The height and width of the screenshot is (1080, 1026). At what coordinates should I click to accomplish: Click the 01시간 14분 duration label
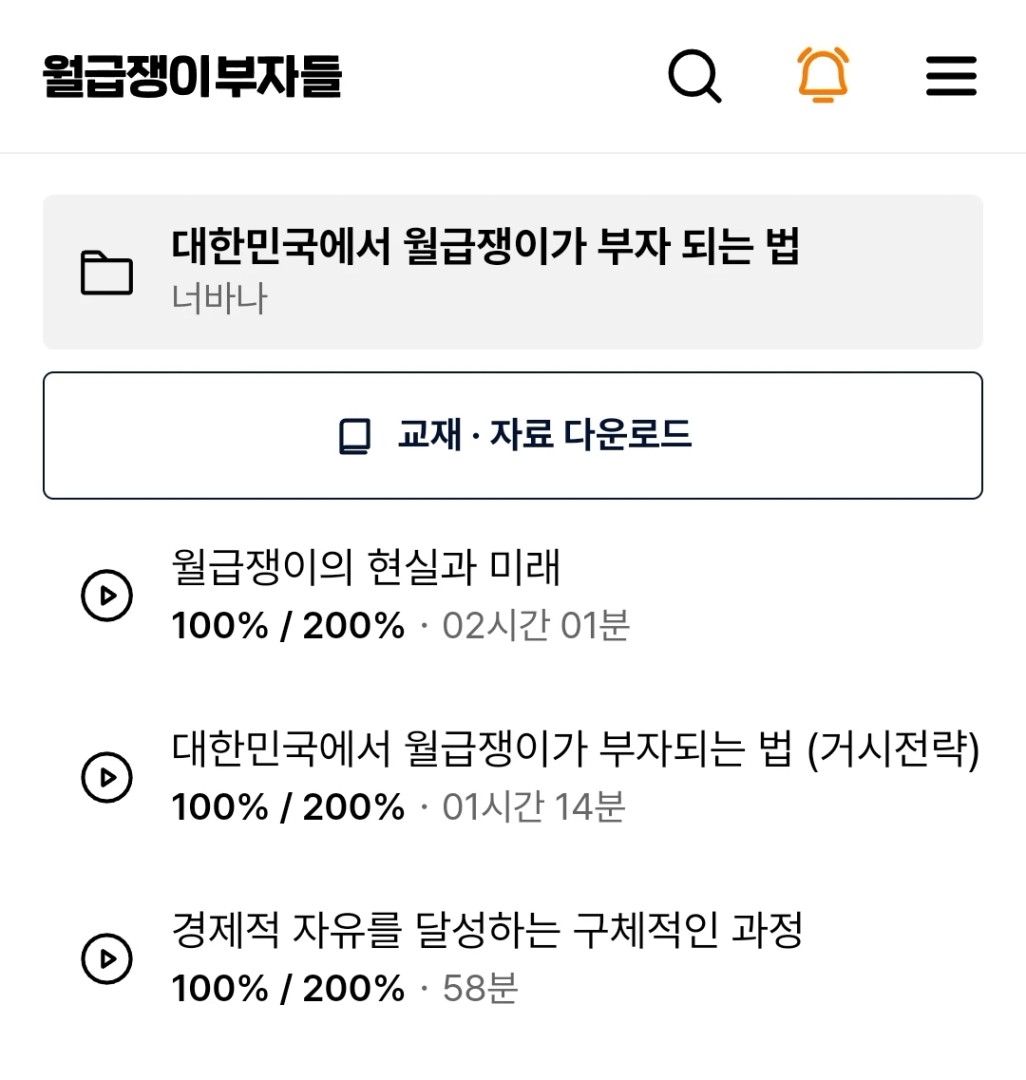(x=534, y=807)
